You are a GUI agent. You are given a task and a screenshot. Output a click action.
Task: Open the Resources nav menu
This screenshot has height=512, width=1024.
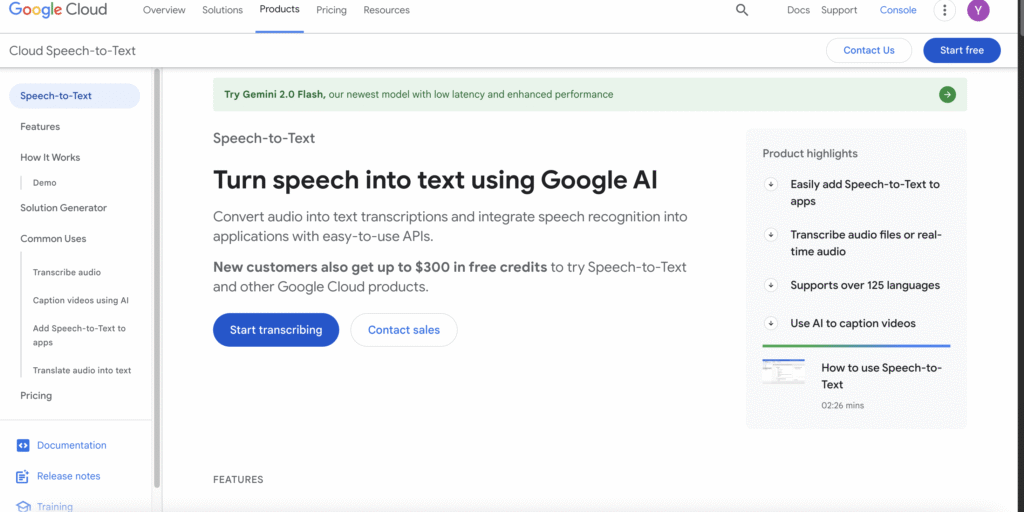click(387, 10)
